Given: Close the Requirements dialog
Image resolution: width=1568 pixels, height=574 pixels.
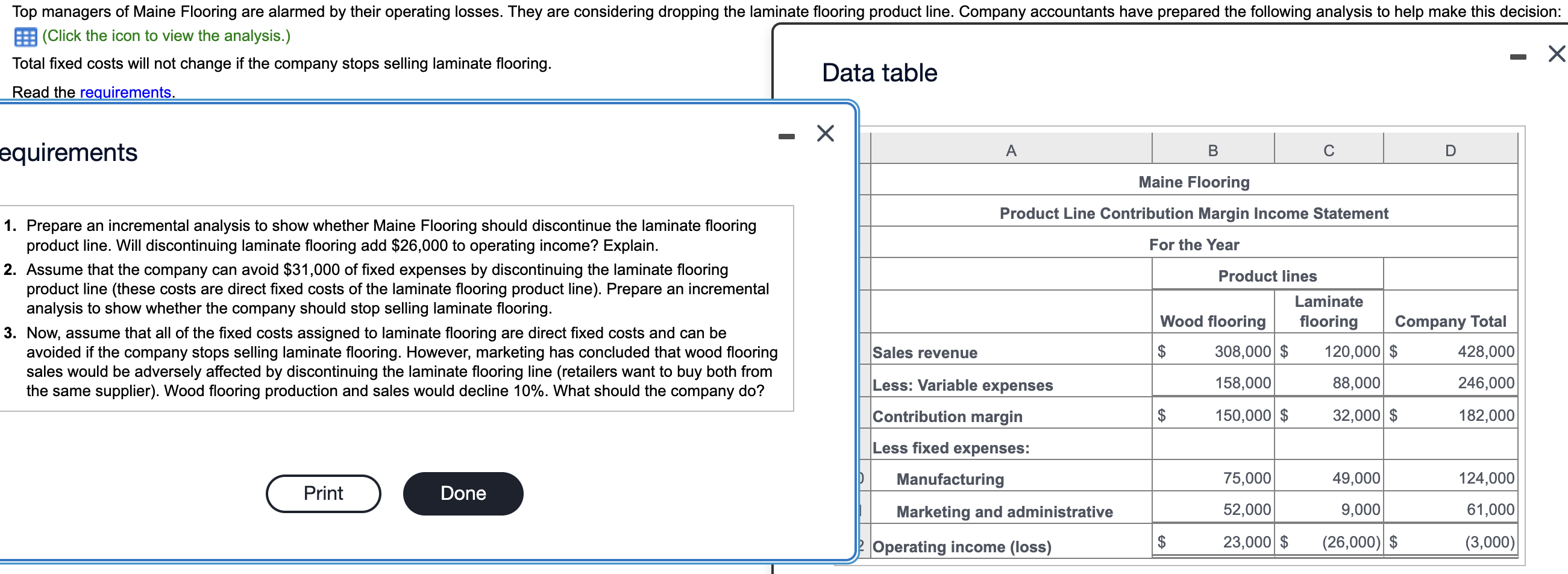Looking at the screenshot, I should [x=825, y=133].
